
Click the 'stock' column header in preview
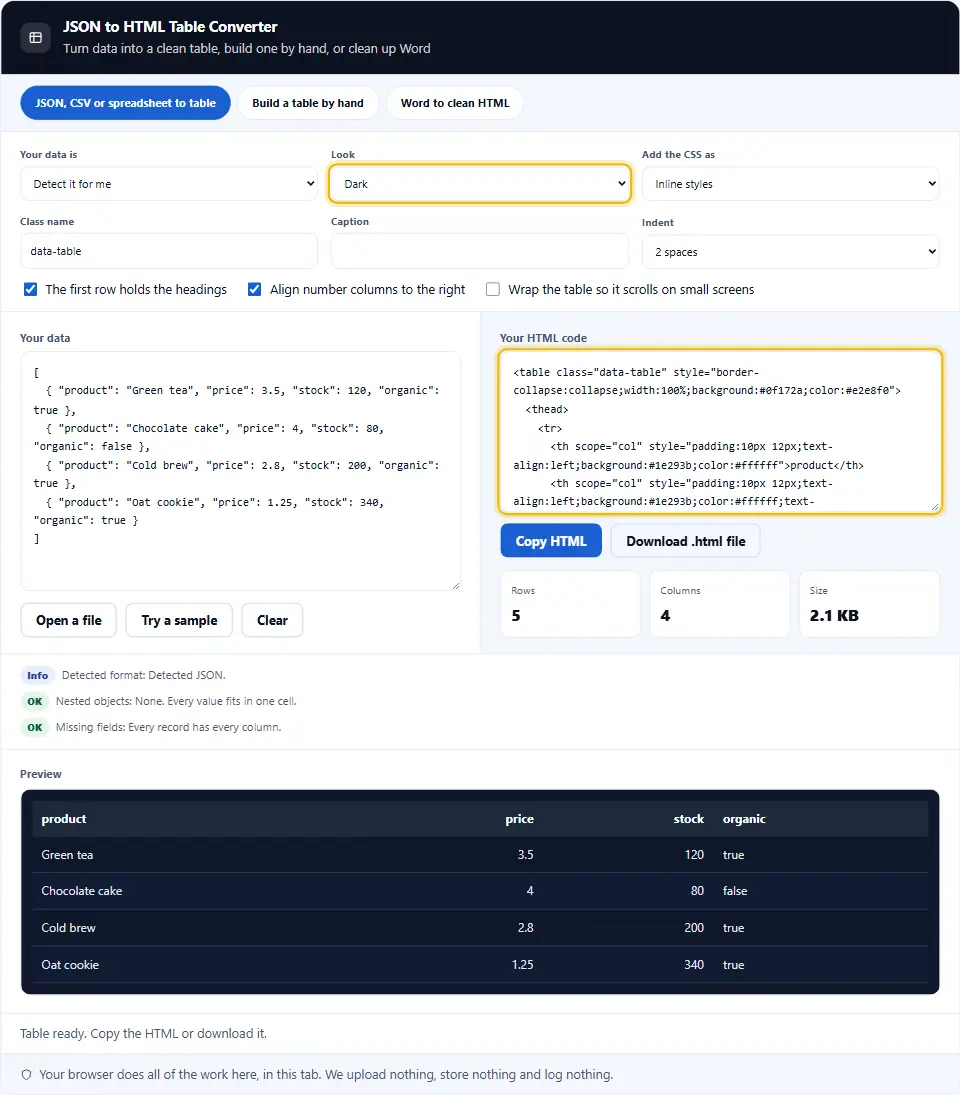click(688, 819)
